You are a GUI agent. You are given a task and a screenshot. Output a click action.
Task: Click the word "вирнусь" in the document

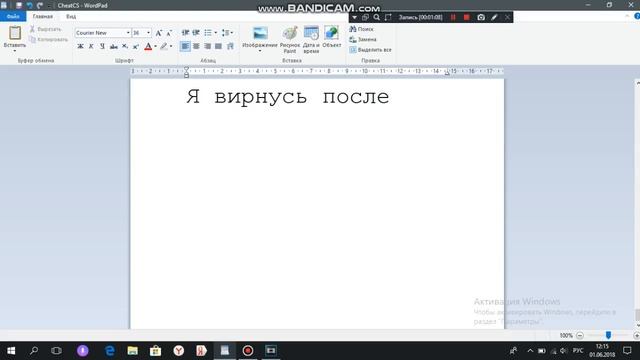point(260,97)
